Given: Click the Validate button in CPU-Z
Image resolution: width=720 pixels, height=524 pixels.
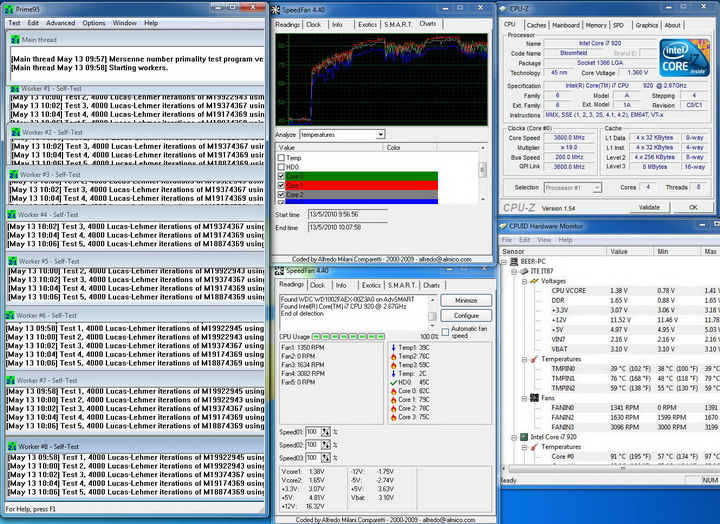Looking at the screenshot, I should 649,207.
